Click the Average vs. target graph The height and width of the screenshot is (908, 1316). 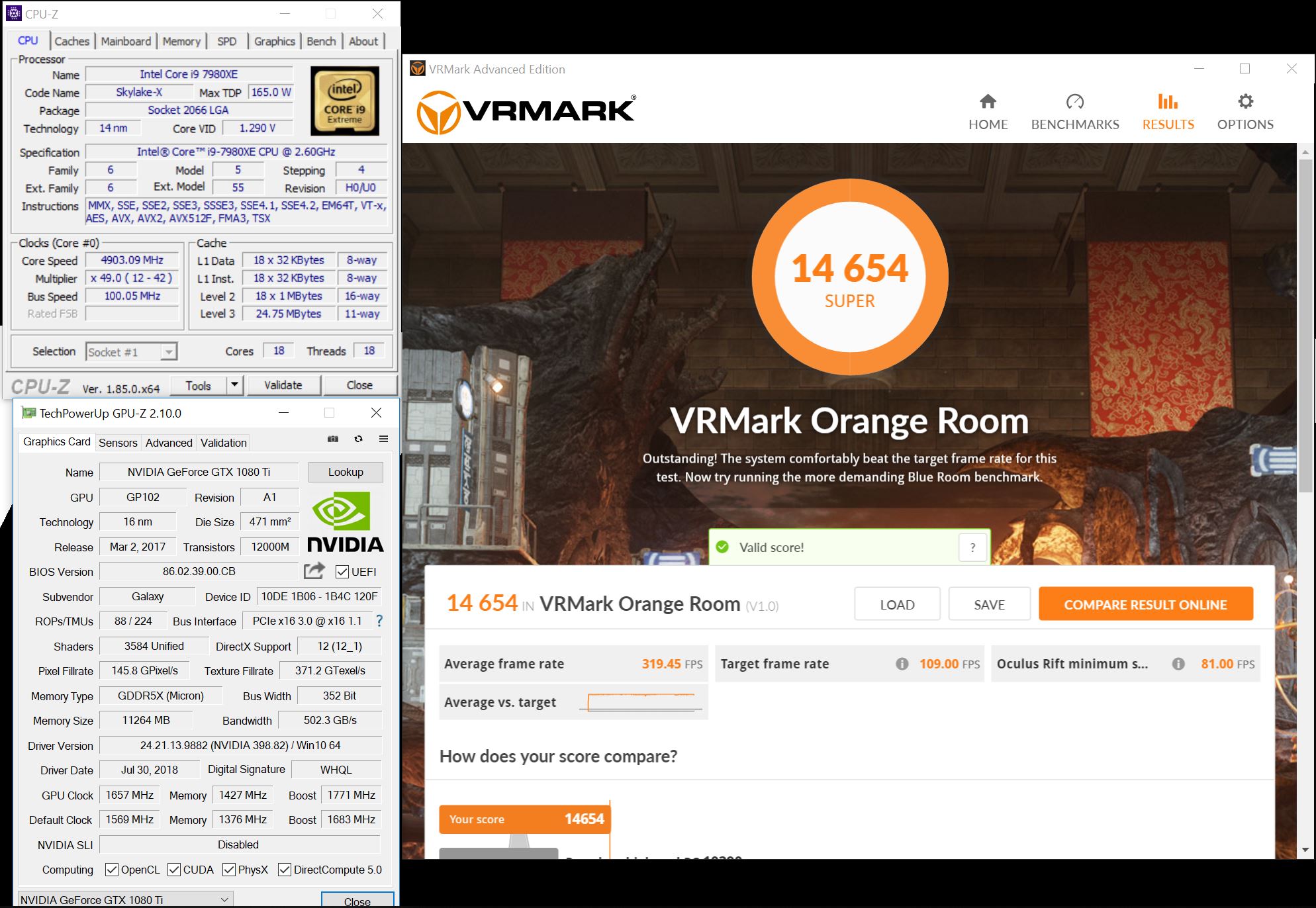coord(641,702)
